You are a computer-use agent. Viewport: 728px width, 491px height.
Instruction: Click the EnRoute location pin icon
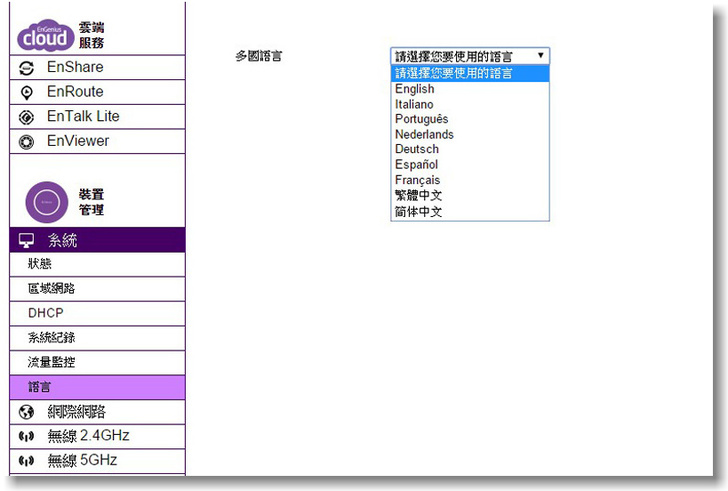click(26, 92)
